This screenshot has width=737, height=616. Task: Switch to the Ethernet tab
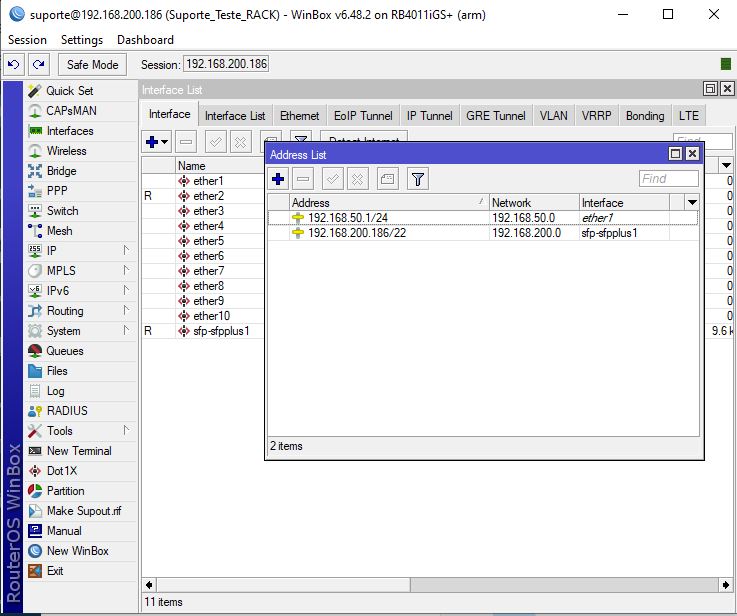[299, 116]
